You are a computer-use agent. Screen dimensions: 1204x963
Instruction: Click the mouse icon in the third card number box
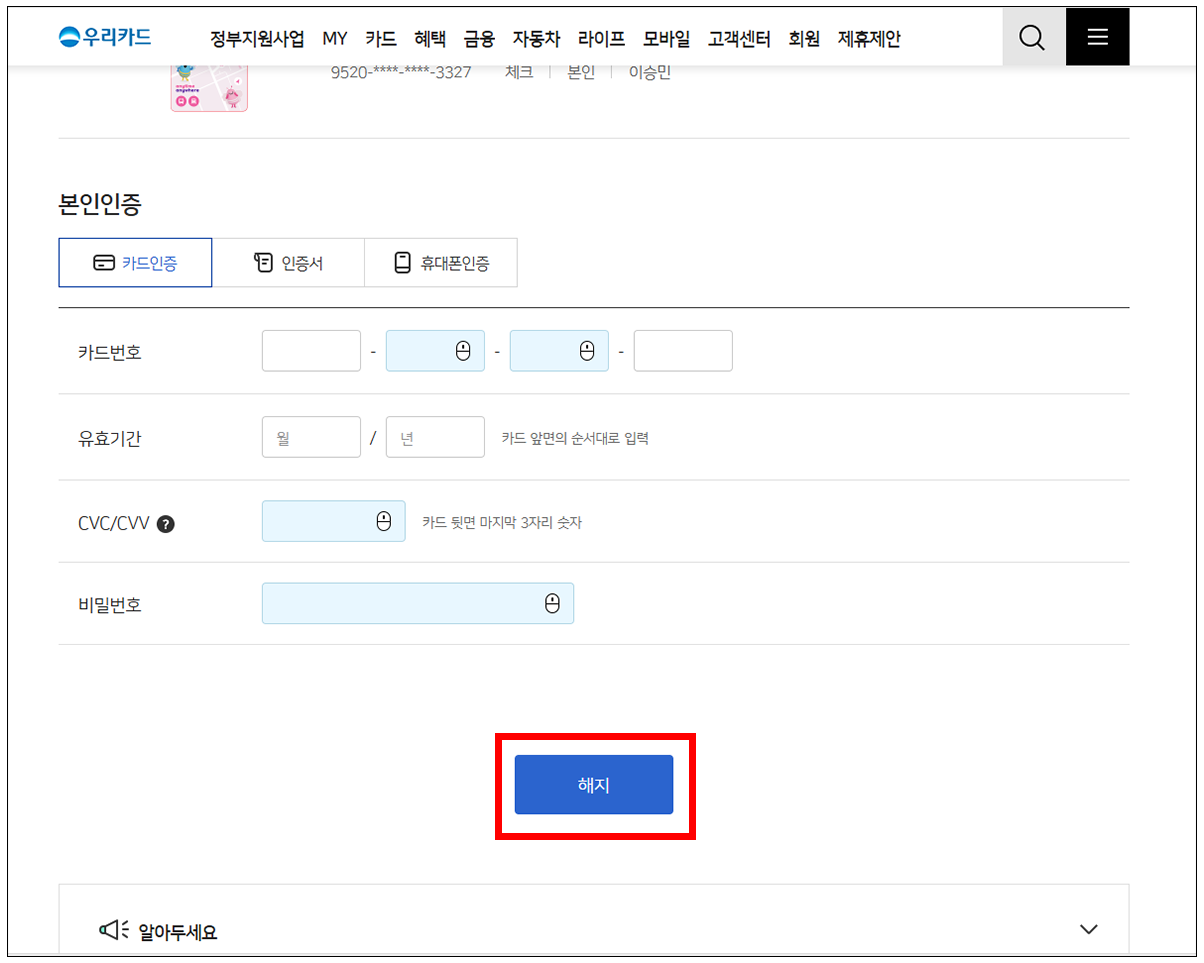[x=587, y=351]
